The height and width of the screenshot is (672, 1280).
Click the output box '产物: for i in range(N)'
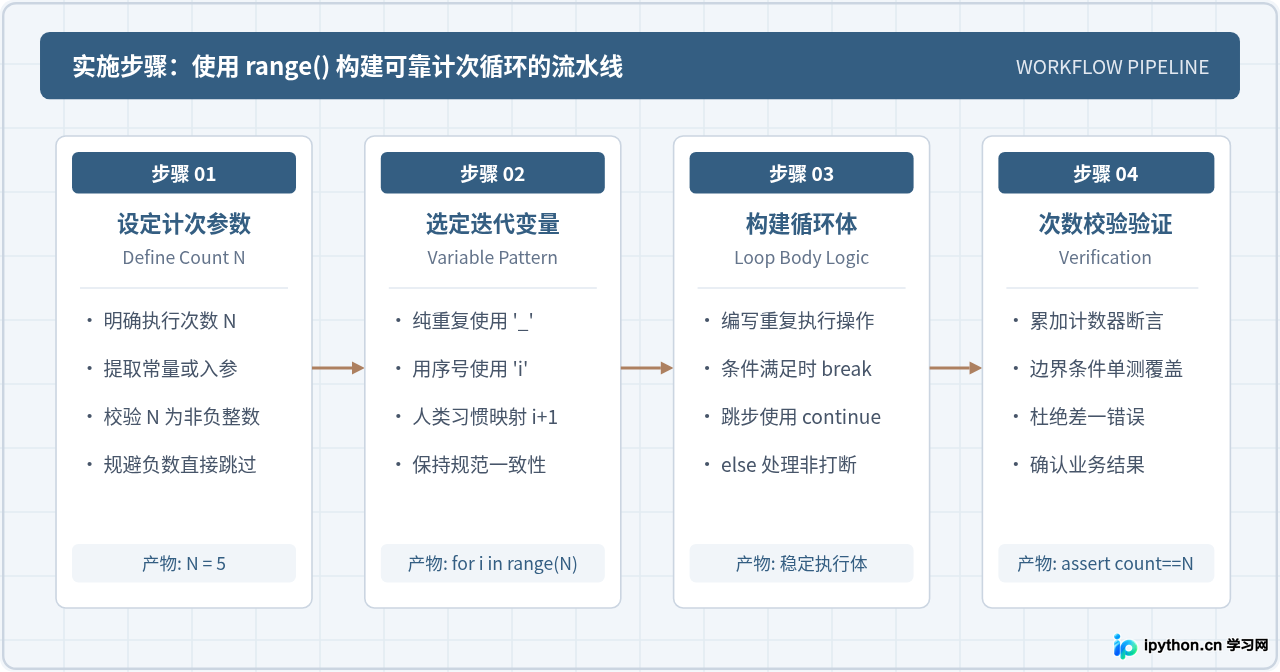pyautogui.click(x=492, y=563)
